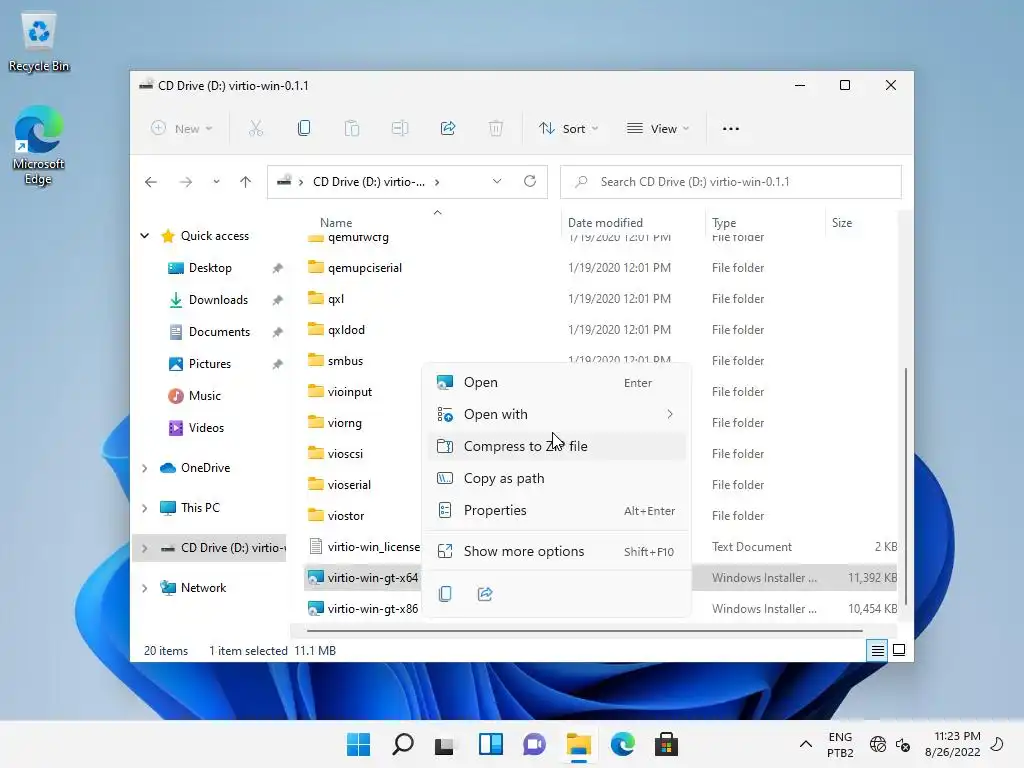
Task: Click the Paste icon in Explorer toolbar
Action: coord(352,129)
